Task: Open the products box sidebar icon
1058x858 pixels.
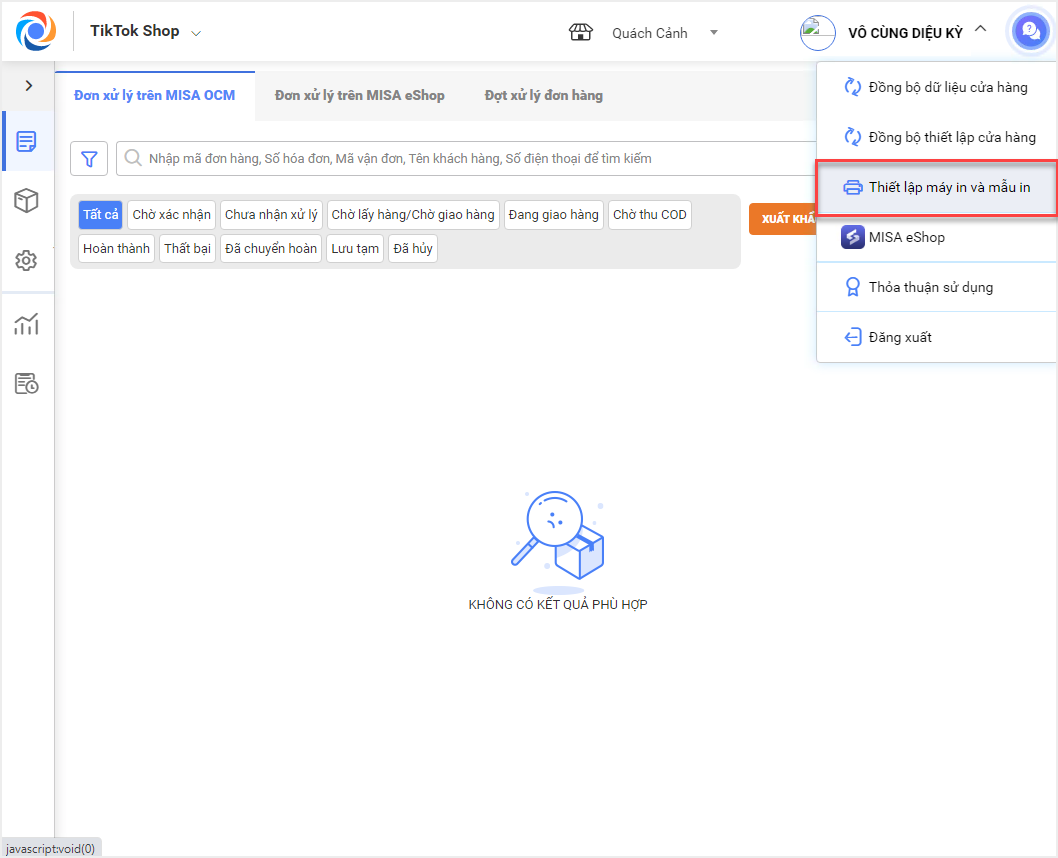Action: tap(26, 200)
